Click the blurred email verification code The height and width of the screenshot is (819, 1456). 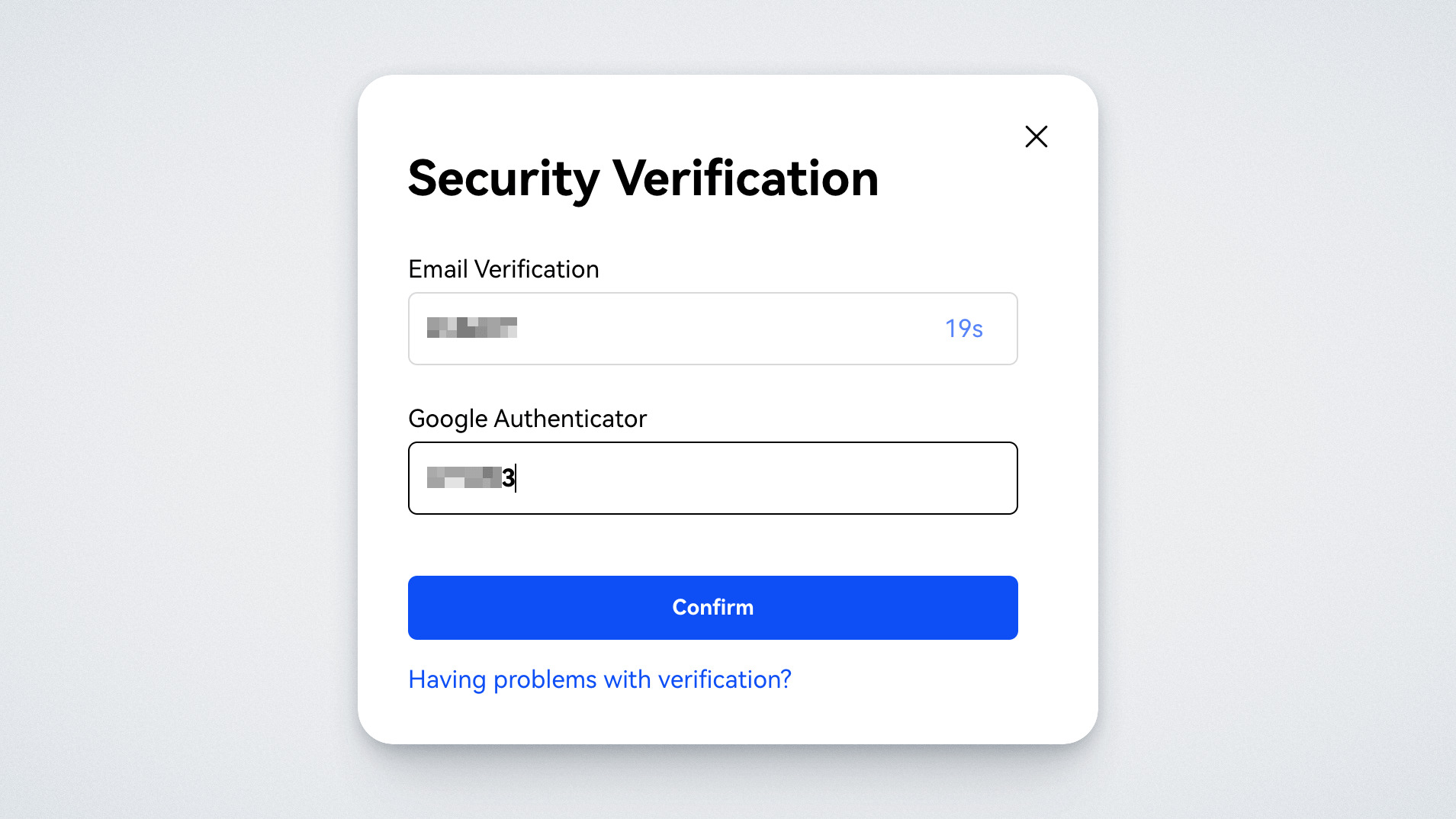click(x=471, y=328)
